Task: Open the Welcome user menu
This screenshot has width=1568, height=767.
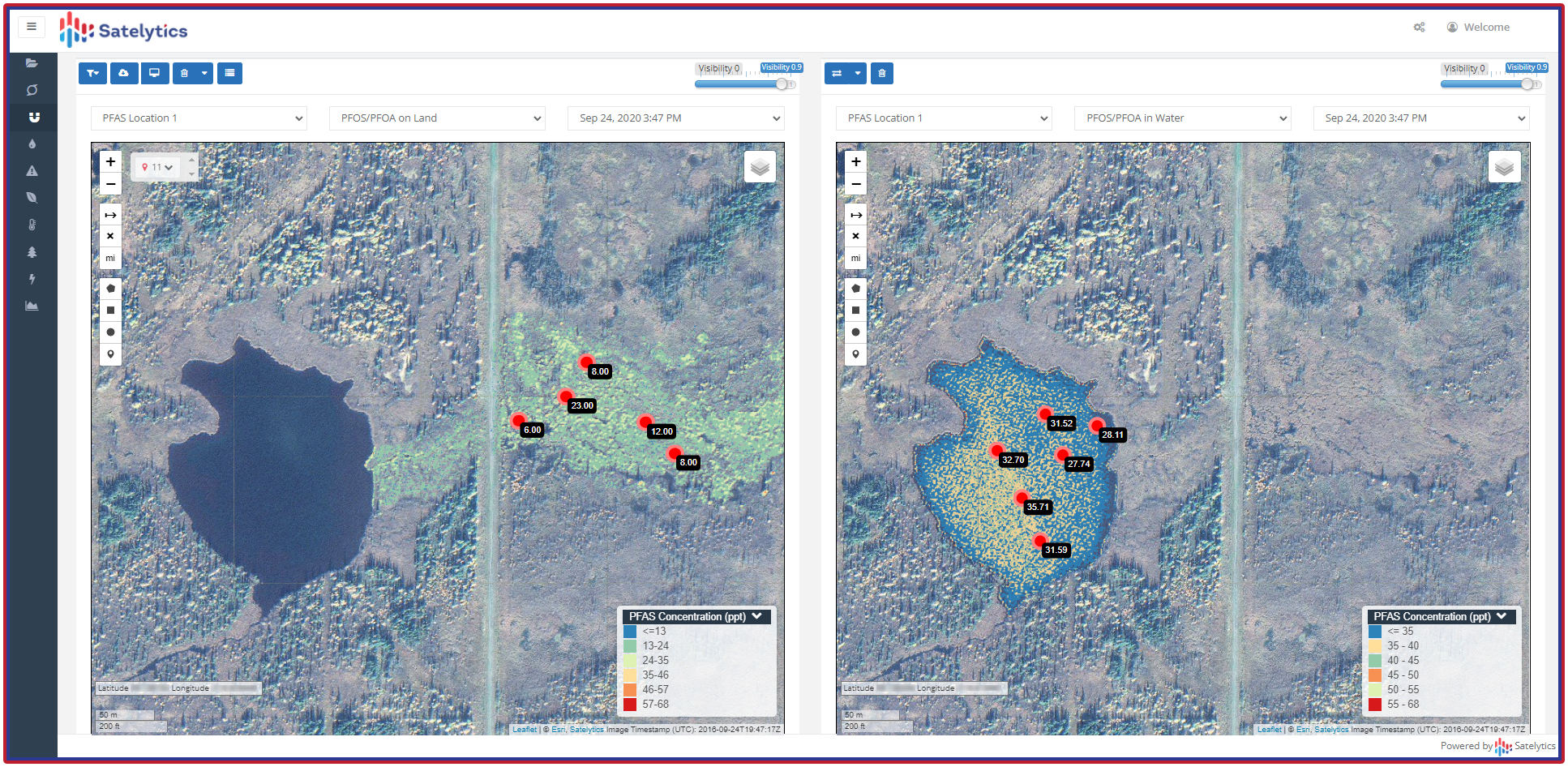Action: tap(1478, 28)
